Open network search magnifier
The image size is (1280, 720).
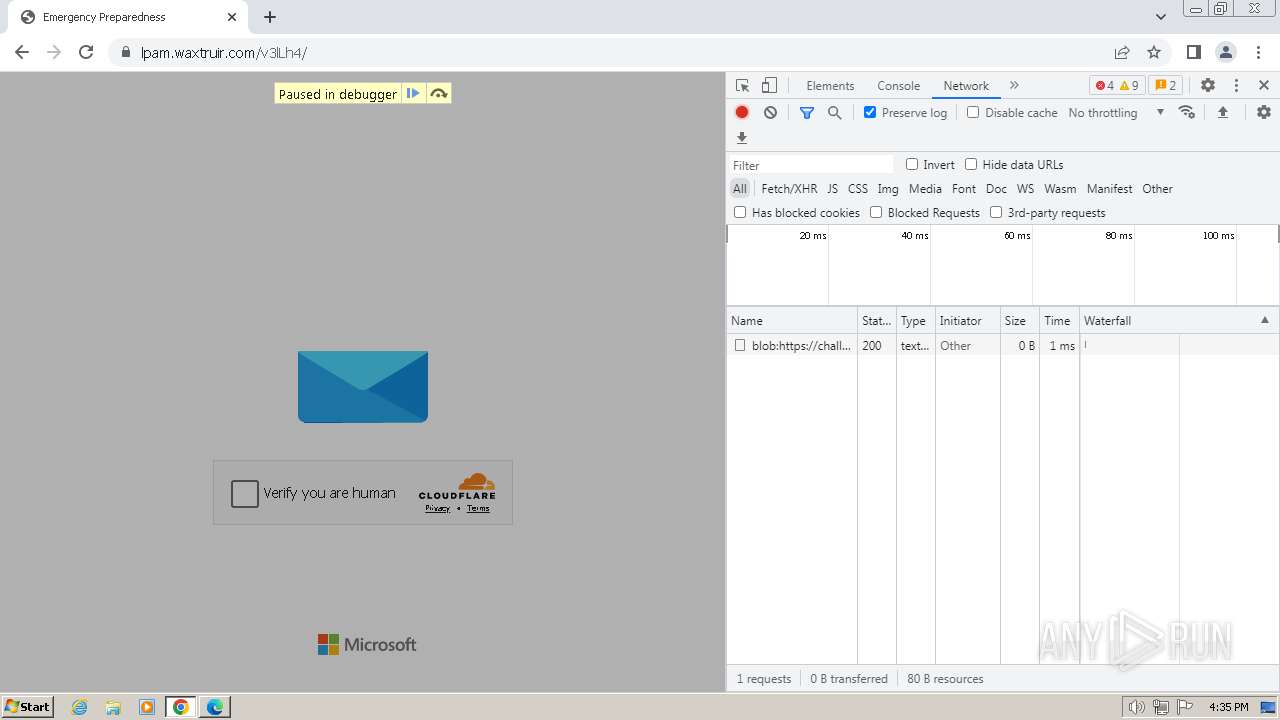(x=835, y=113)
